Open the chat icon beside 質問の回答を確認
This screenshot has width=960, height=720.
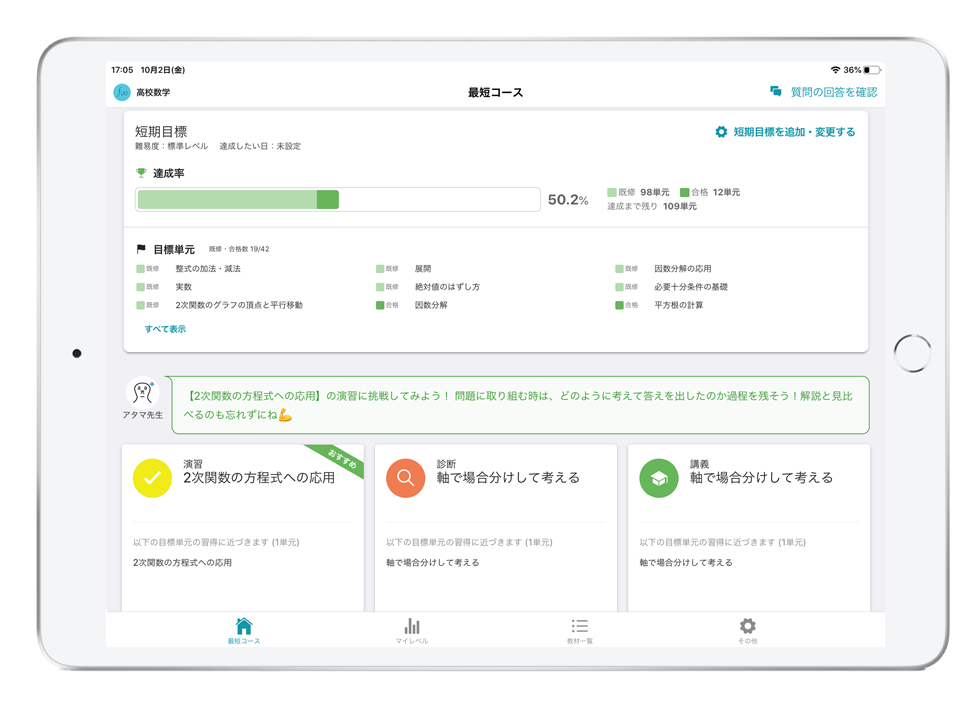click(x=776, y=91)
